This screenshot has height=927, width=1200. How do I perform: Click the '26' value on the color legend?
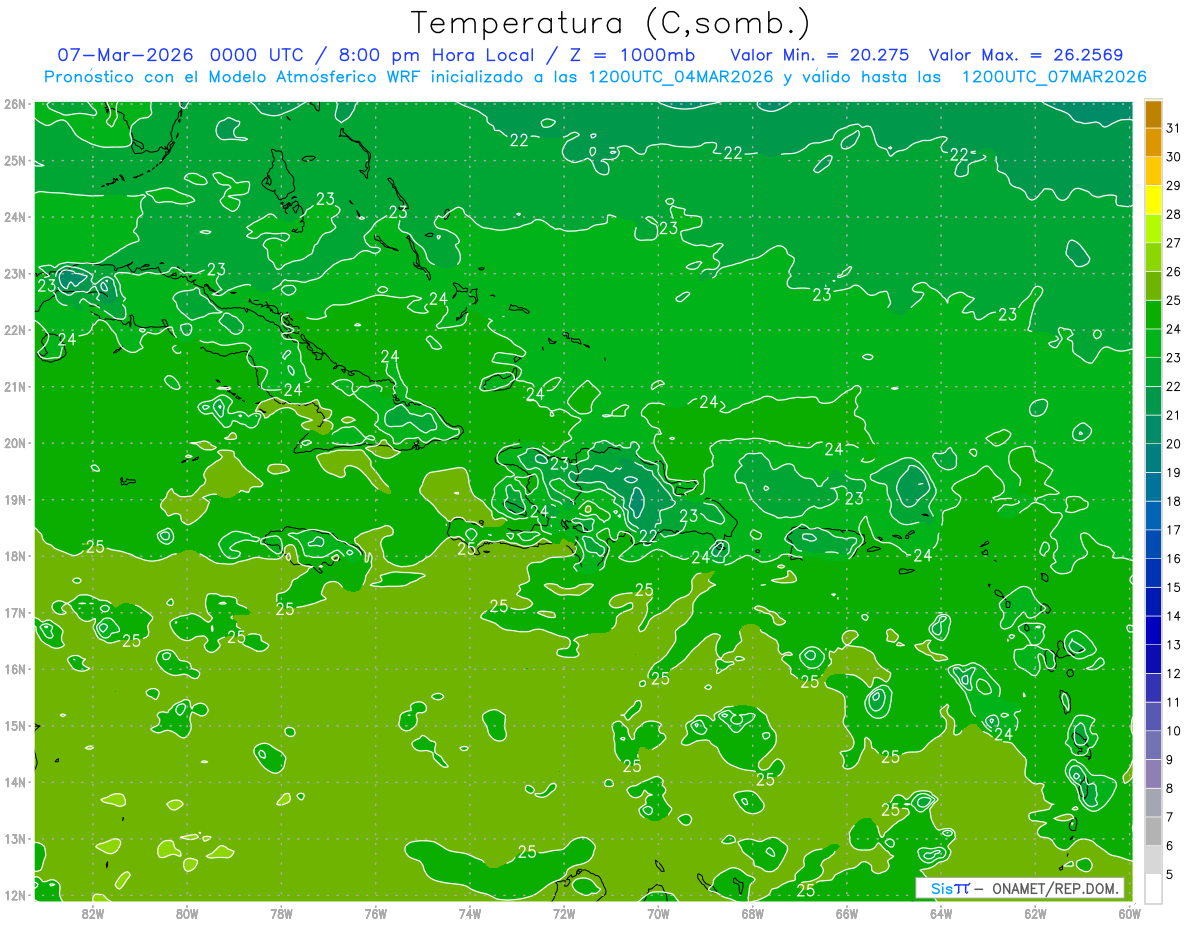1174,271
